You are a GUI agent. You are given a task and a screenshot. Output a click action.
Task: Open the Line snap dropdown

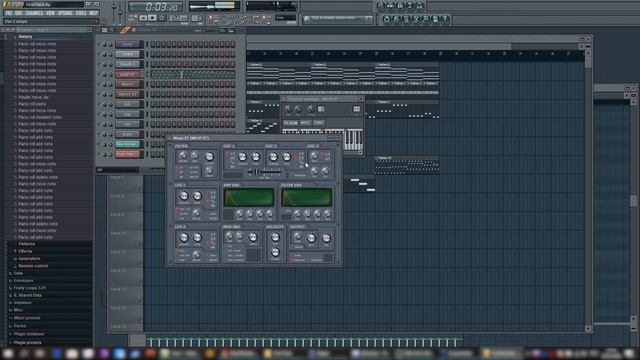[285, 18]
